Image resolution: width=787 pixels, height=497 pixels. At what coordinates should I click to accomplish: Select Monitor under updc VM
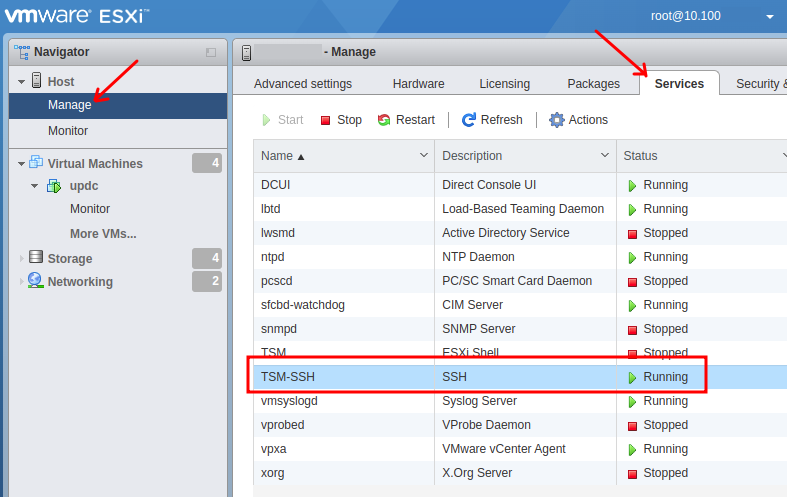point(90,209)
